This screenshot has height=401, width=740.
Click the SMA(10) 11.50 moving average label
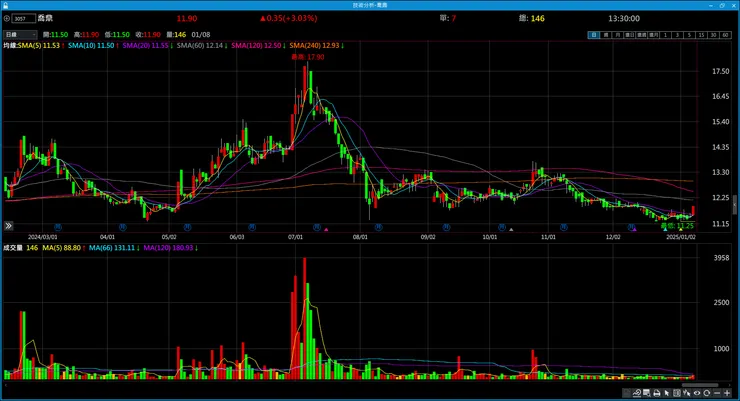click(x=93, y=45)
